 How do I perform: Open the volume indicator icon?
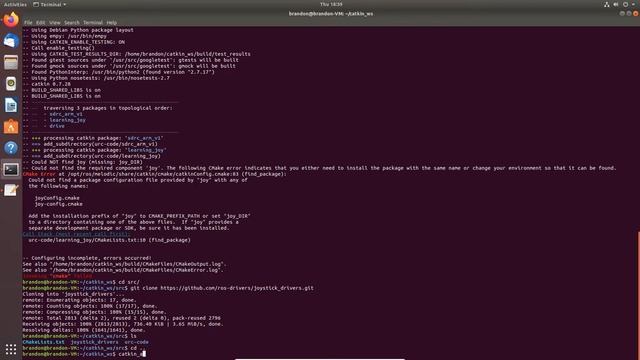click(x=616, y=4)
